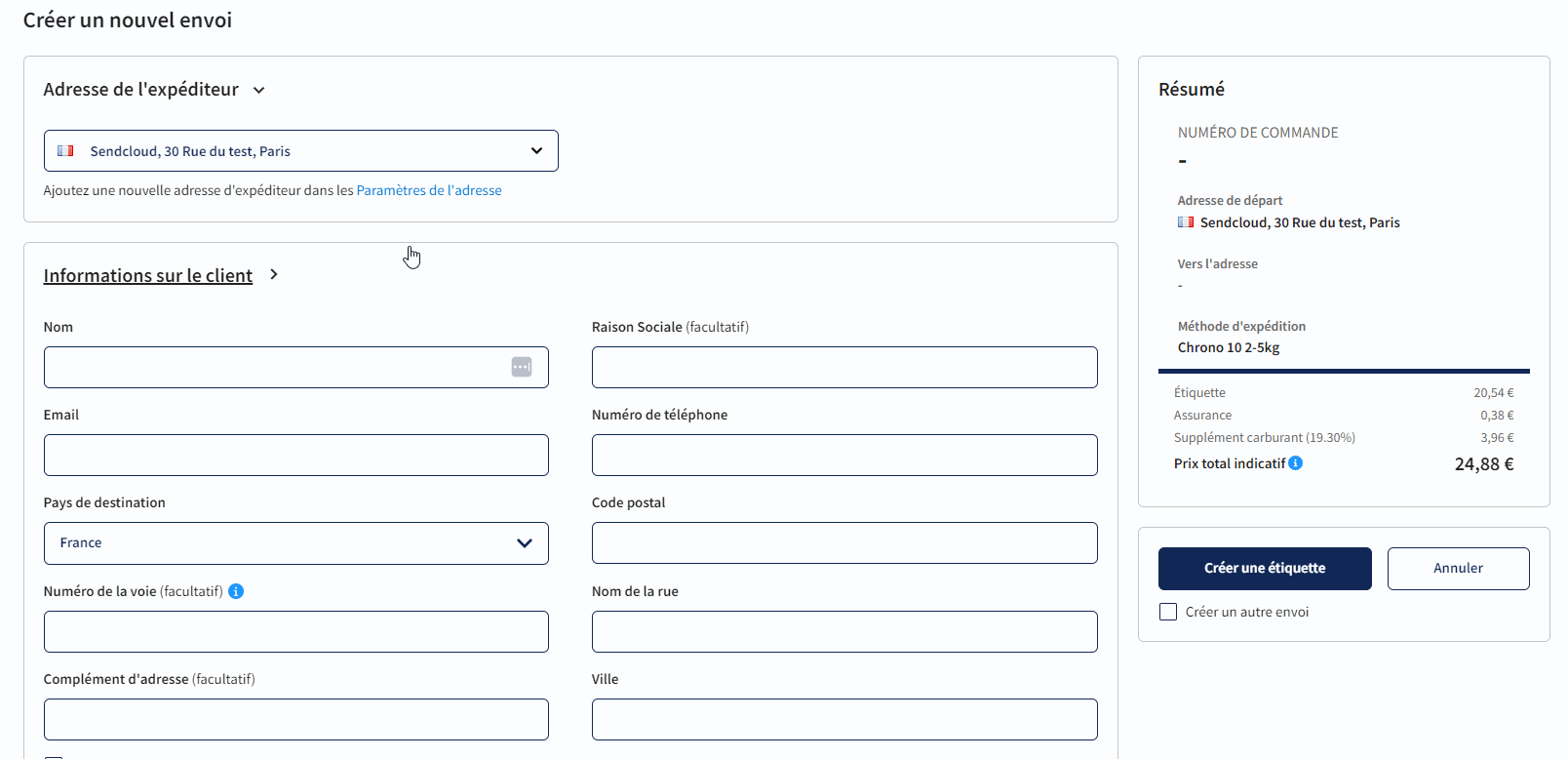Collapse the Adresse de l'expéditeur section chevron
Image resolution: width=1568 pixels, height=759 pixels.
[259, 90]
